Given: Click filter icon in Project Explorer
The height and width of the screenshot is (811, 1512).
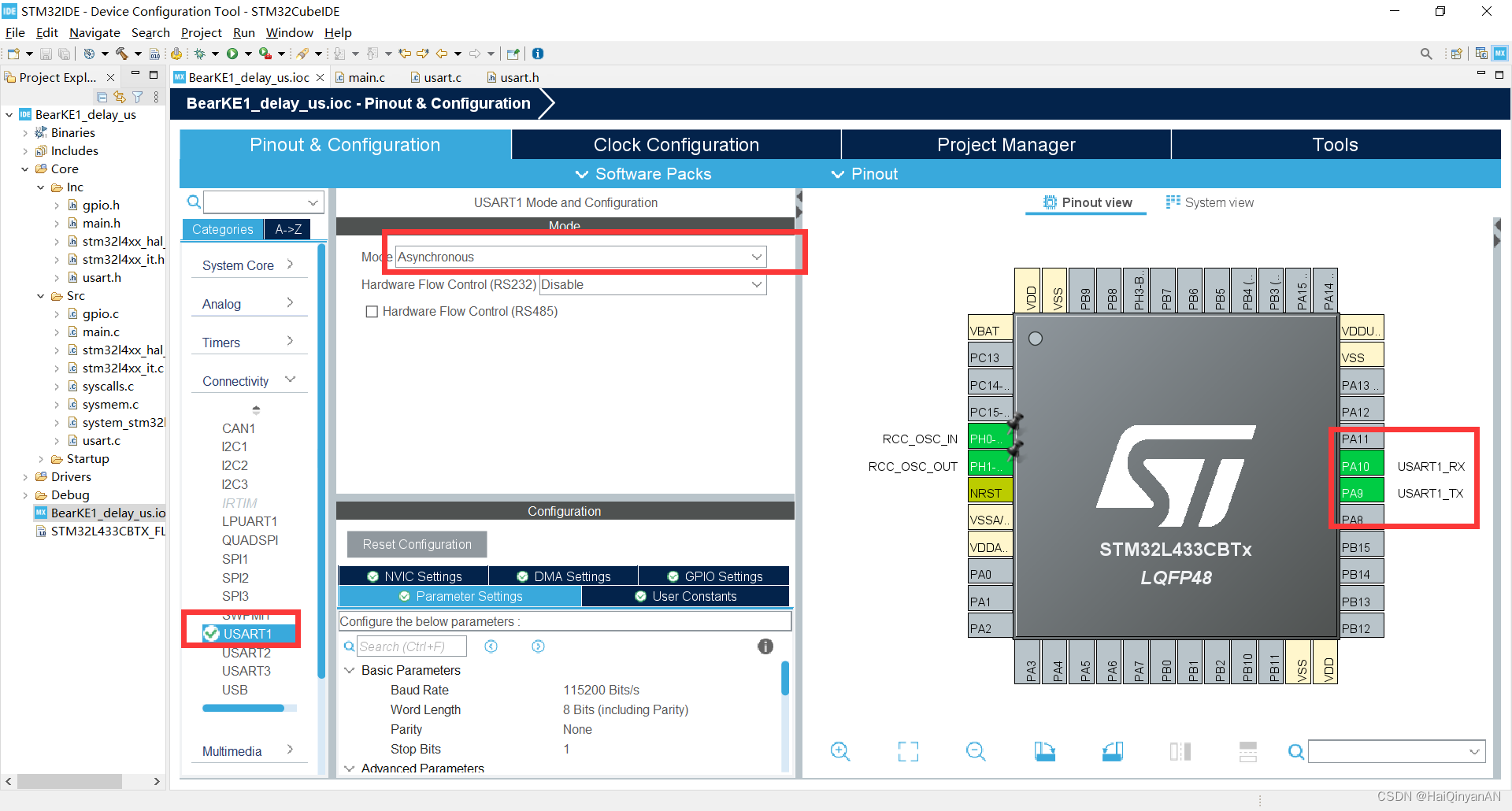Looking at the screenshot, I should (138, 97).
